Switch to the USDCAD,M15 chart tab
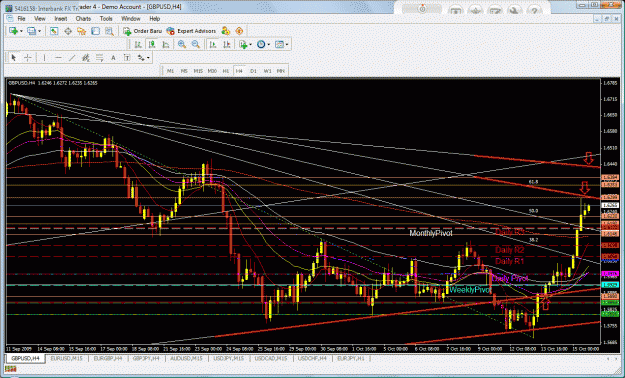 click(x=271, y=358)
